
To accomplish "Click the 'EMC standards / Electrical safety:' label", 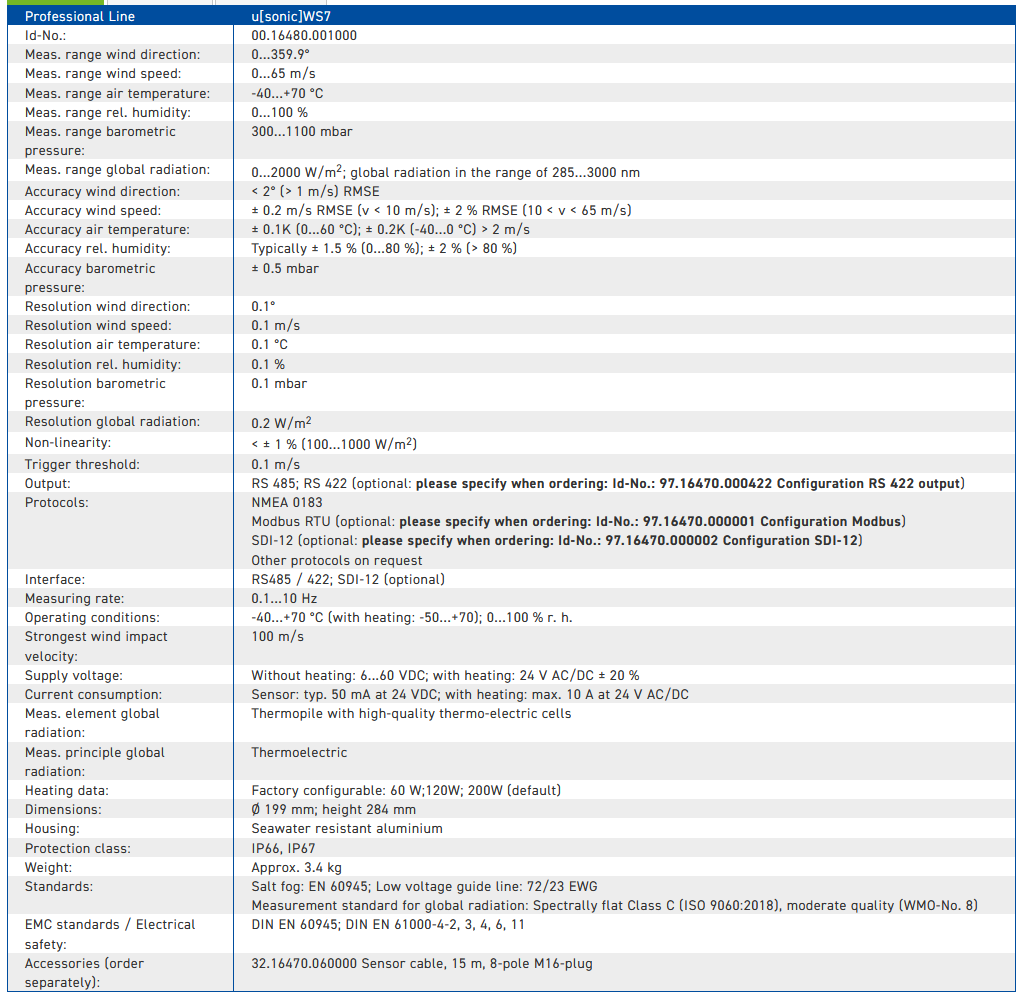I will 110,934.
